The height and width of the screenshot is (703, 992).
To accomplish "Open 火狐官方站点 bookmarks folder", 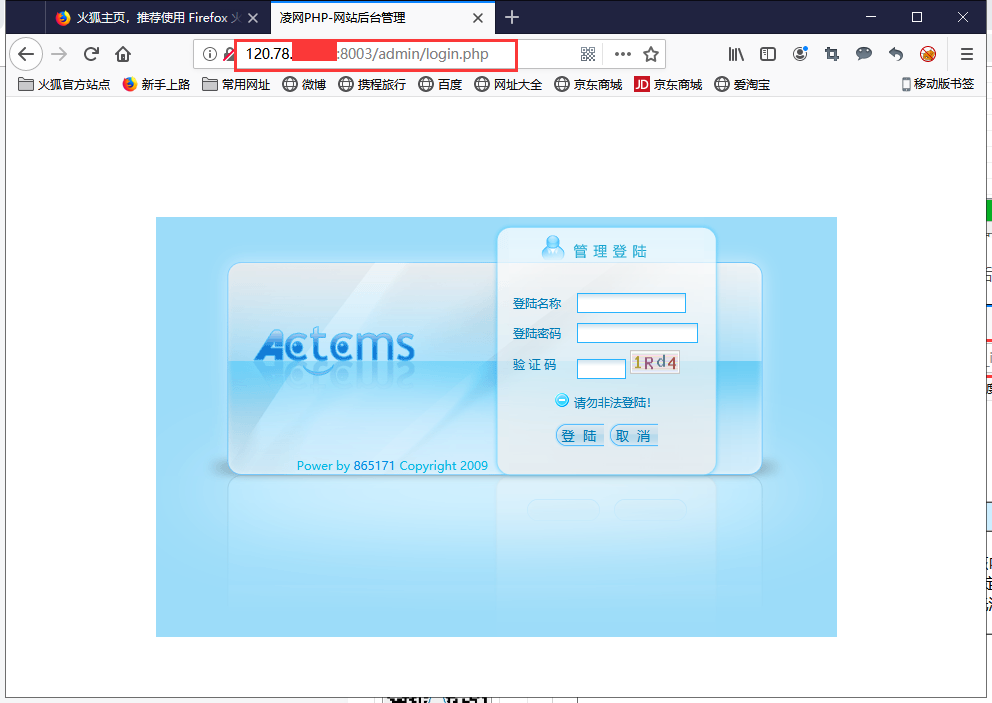I will point(64,84).
